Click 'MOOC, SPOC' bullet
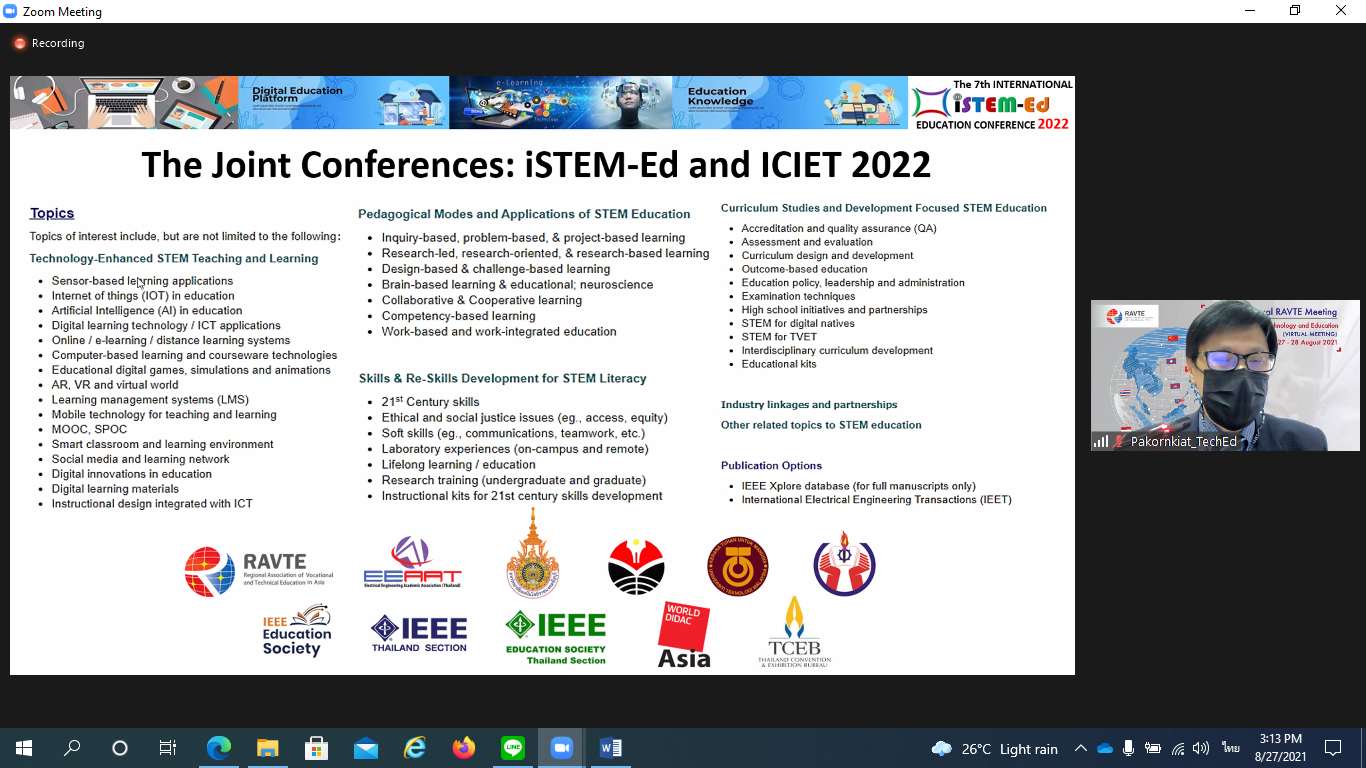1366x768 pixels. point(89,430)
